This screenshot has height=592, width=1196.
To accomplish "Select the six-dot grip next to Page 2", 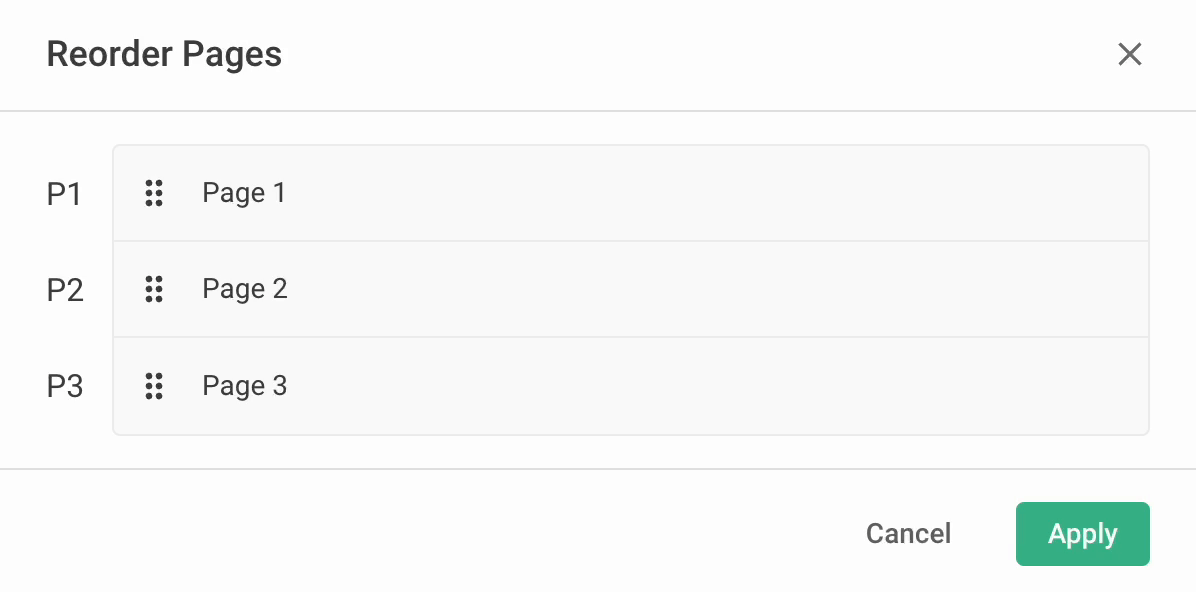I will click(x=154, y=290).
